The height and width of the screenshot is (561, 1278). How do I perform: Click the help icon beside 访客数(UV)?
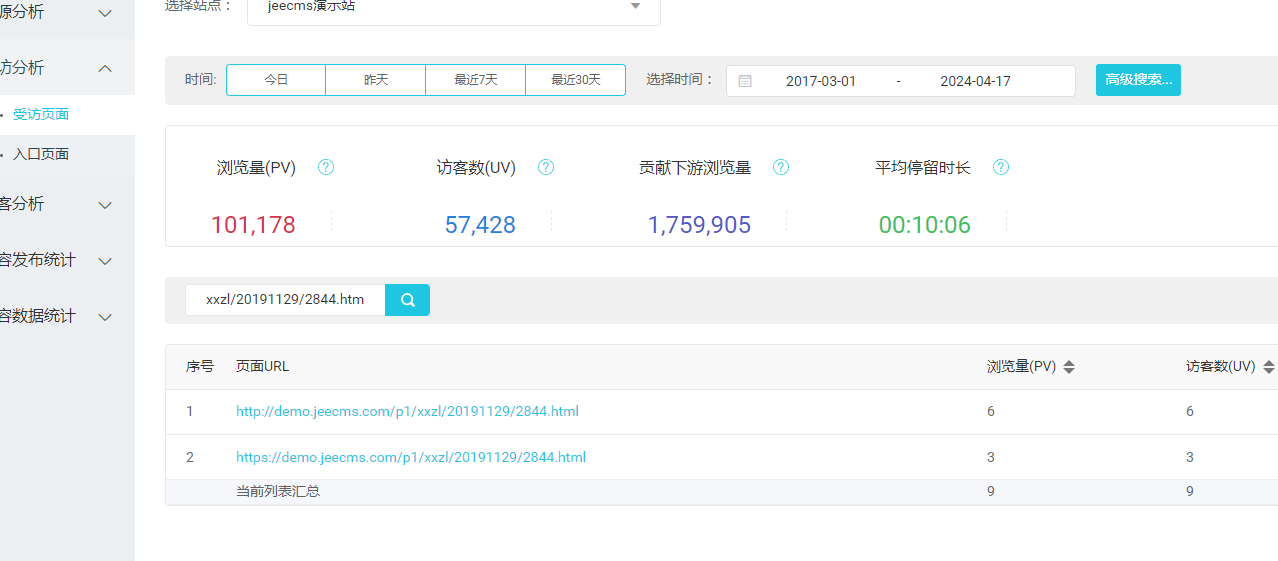pyautogui.click(x=545, y=167)
